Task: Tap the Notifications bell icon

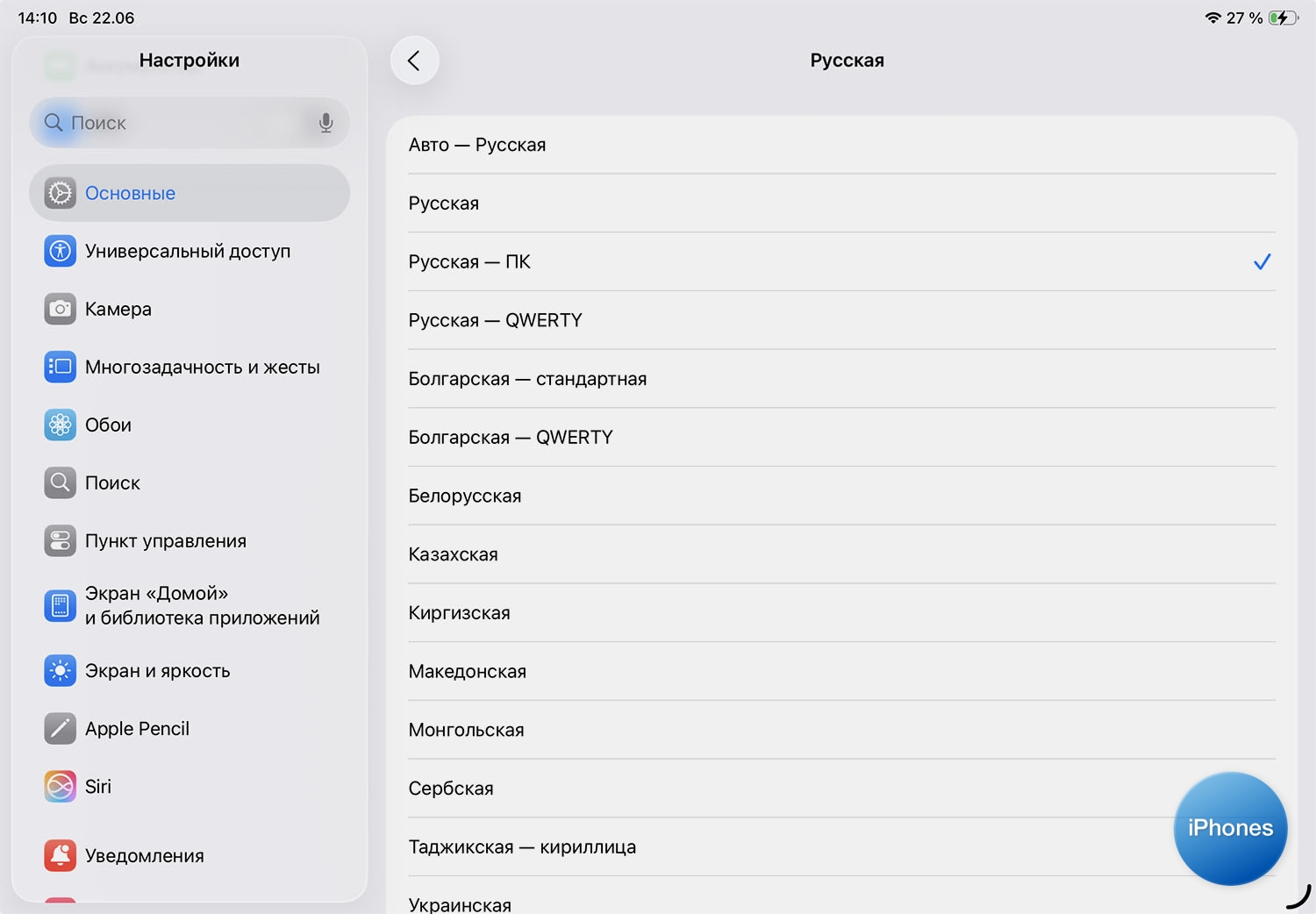Action: [x=60, y=855]
